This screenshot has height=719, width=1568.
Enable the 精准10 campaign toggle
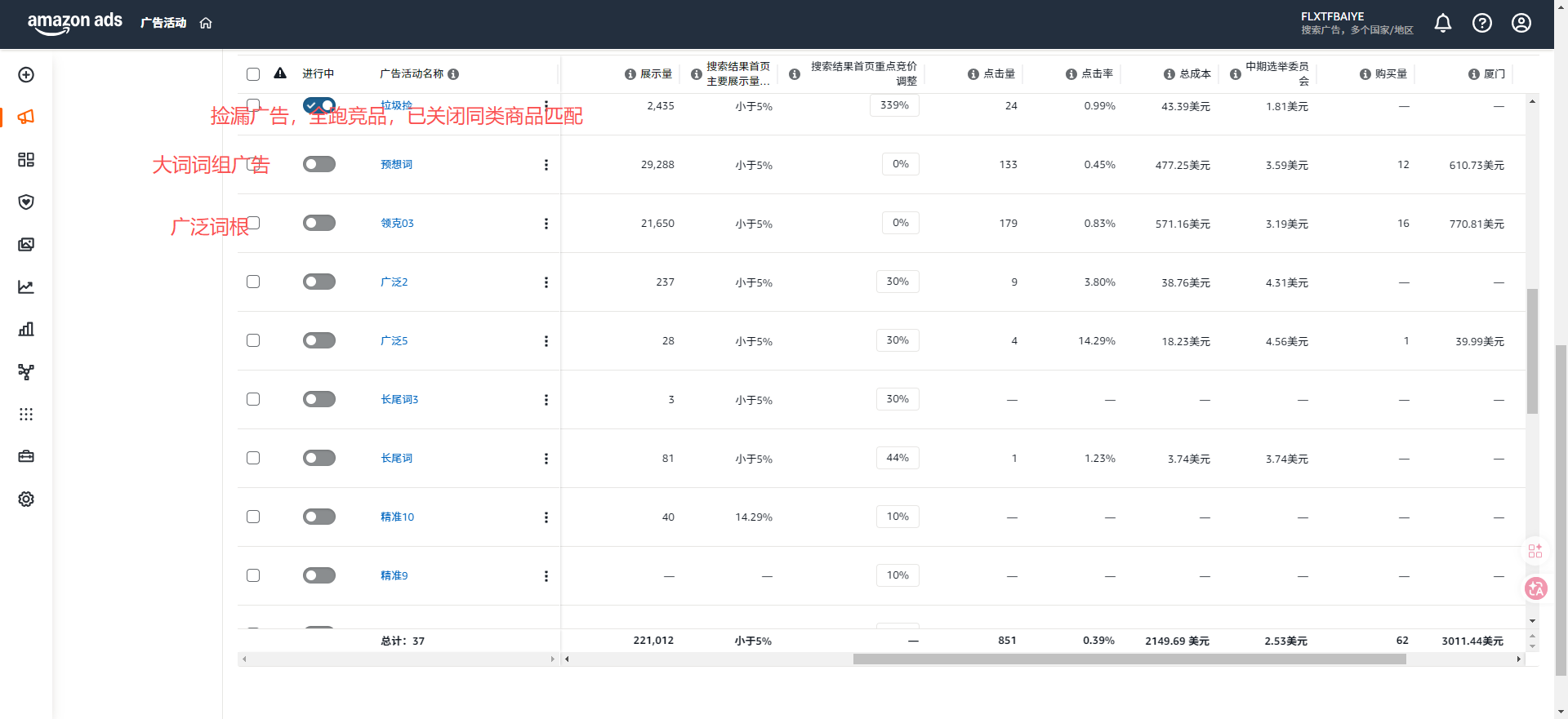(319, 517)
